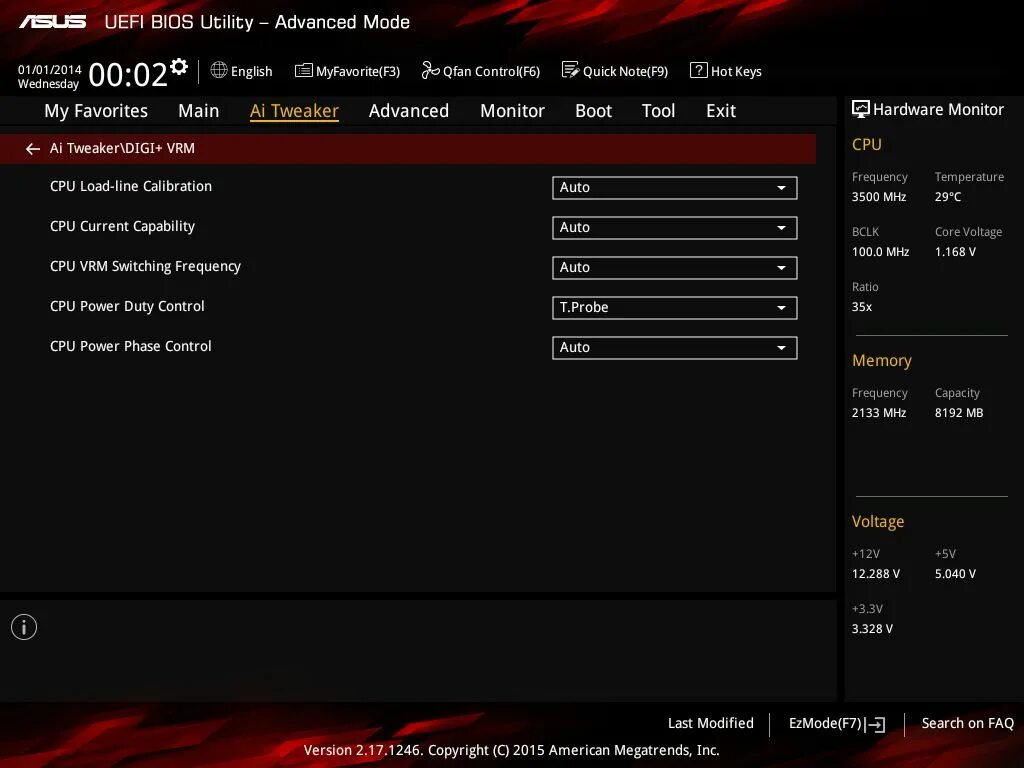The width and height of the screenshot is (1024, 768).
Task: Click the MyFavorite(F3) icon
Action: pos(347,71)
